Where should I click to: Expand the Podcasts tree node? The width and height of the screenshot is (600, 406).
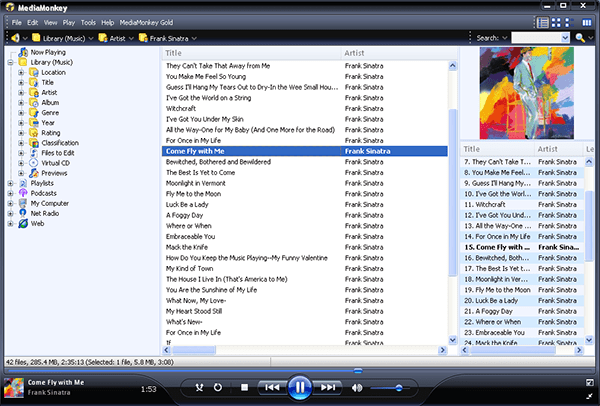click(x=10, y=193)
